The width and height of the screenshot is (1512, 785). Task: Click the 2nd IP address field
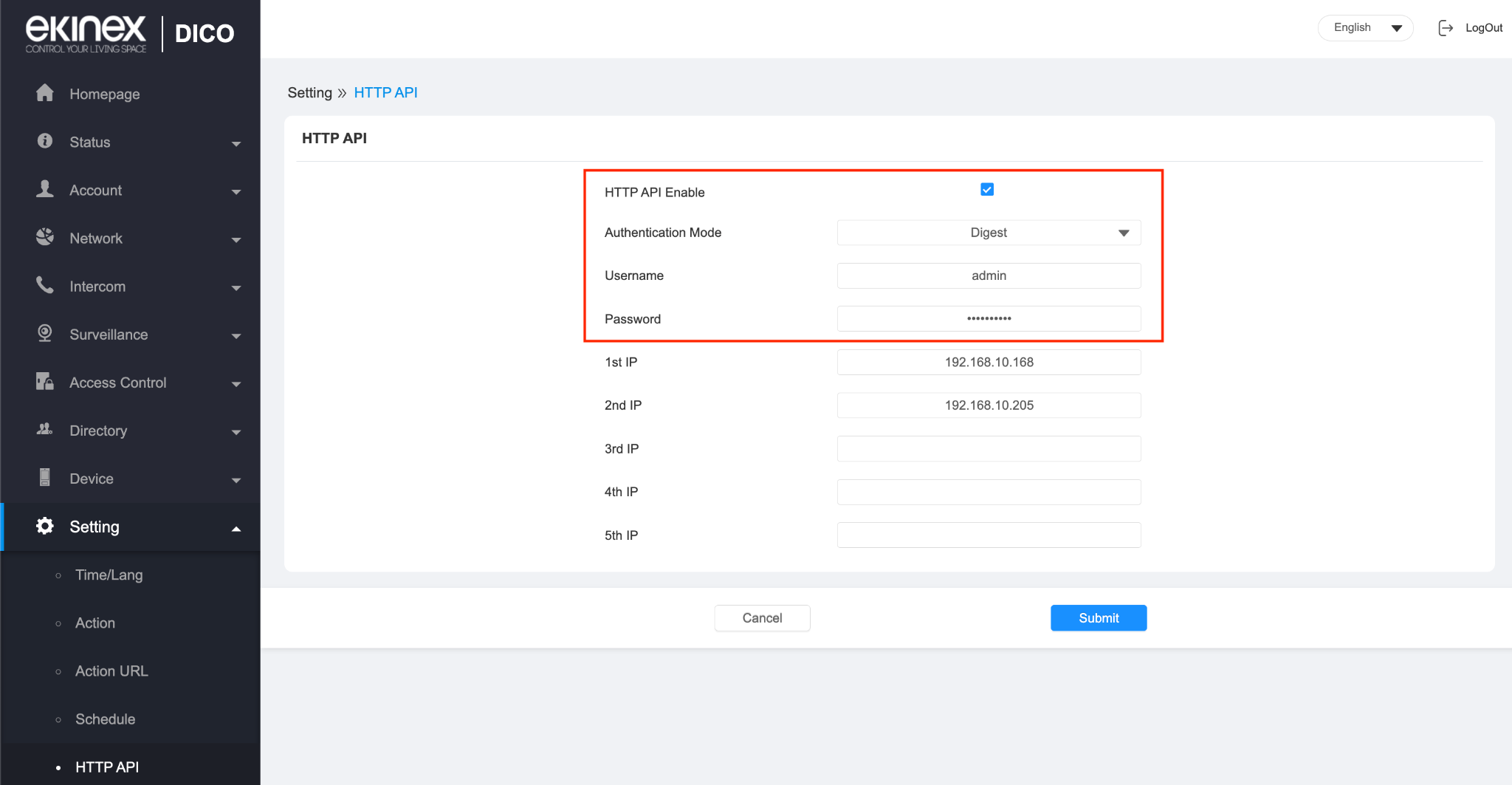click(x=989, y=405)
